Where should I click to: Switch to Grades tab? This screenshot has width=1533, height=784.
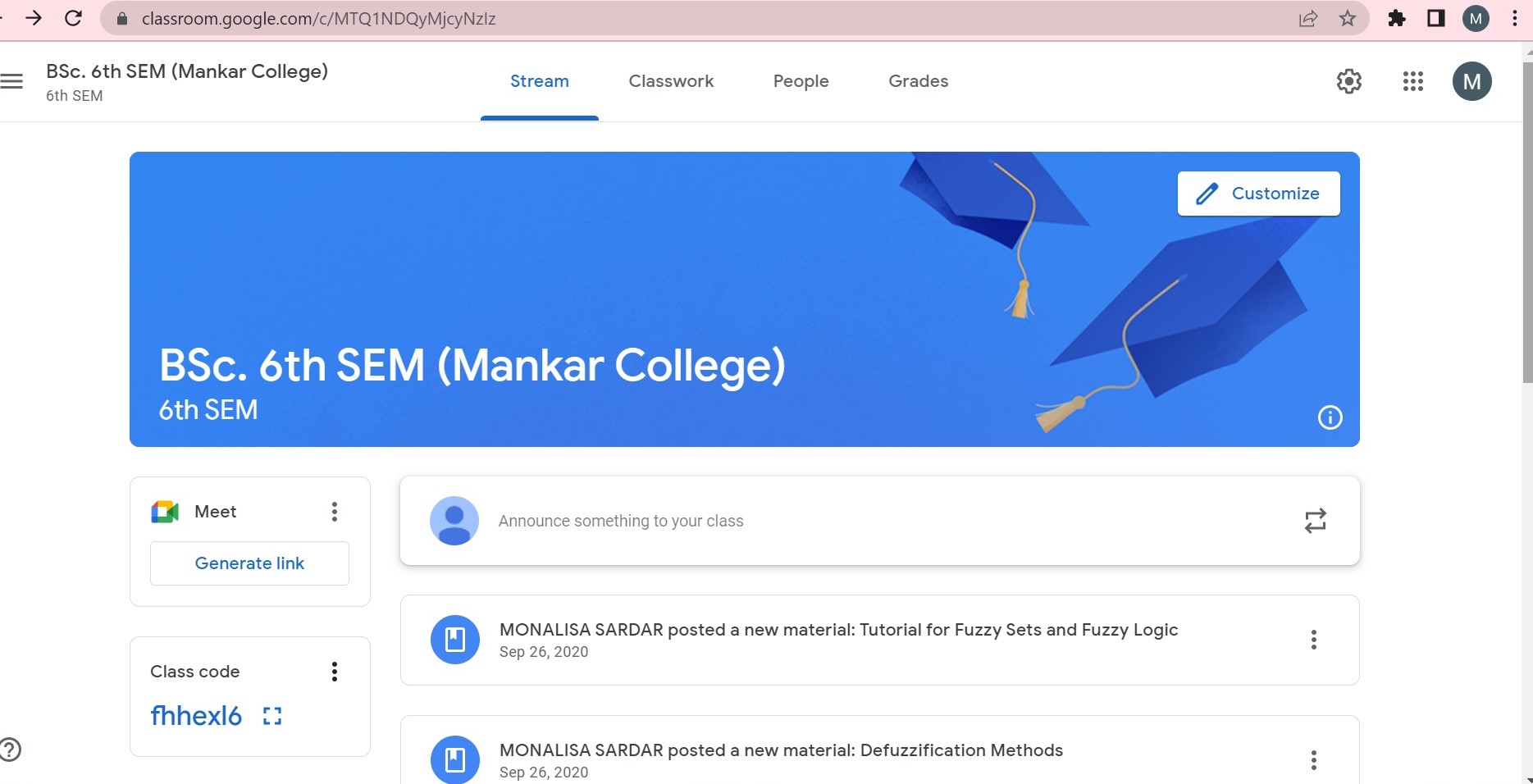[x=918, y=81]
